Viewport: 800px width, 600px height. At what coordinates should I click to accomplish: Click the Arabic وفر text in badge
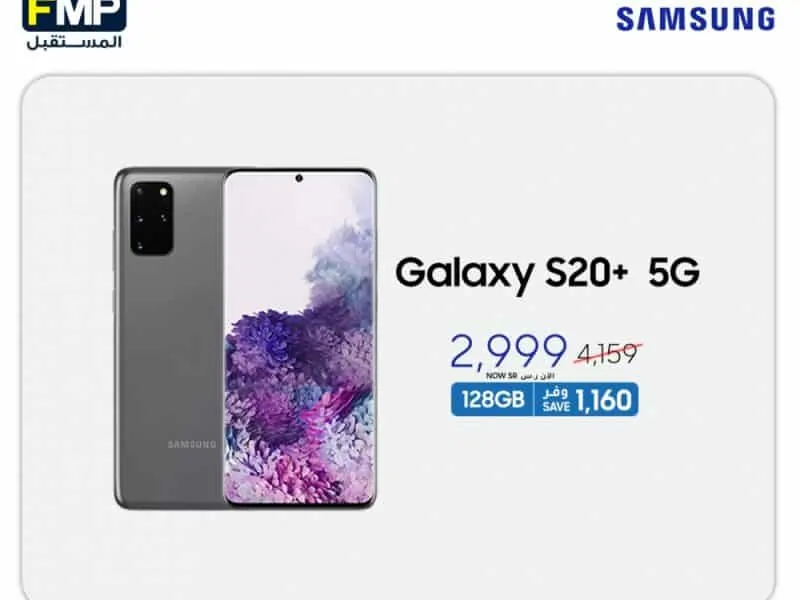tap(556, 393)
